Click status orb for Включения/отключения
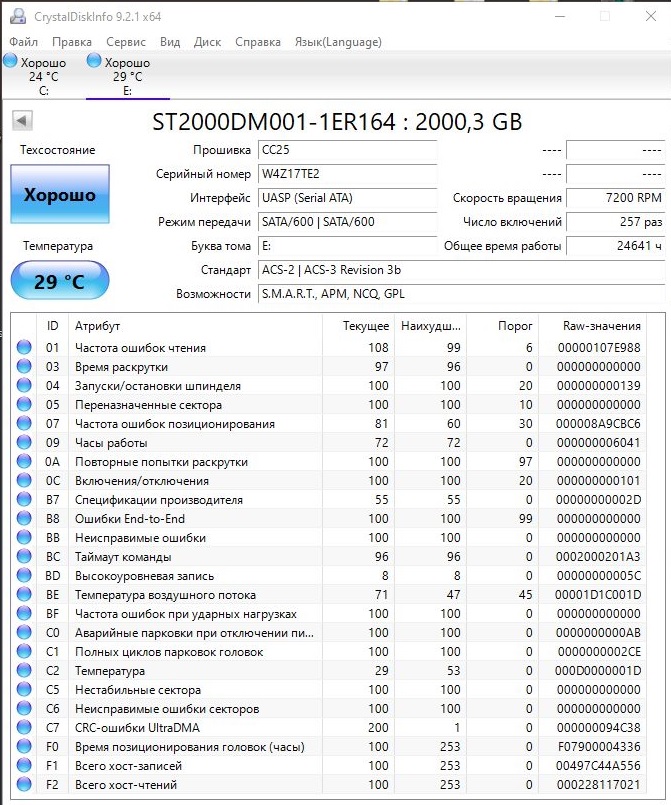 coord(24,480)
